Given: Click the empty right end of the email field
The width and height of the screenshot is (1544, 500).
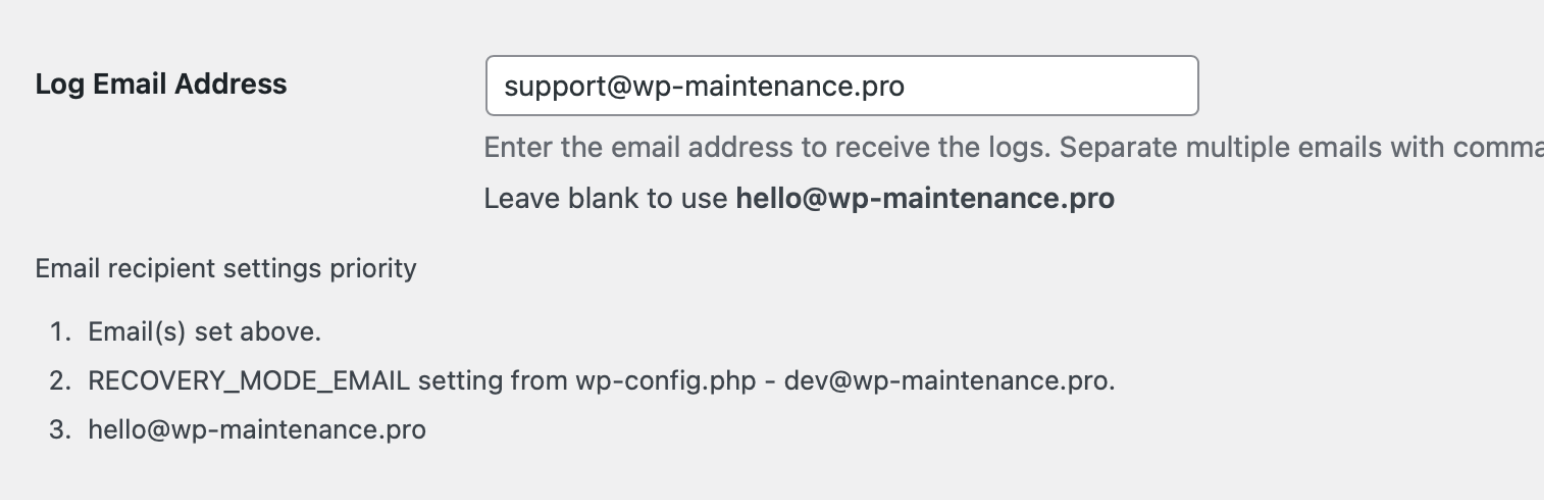Looking at the screenshot, I should click(x=1050, y=86).
